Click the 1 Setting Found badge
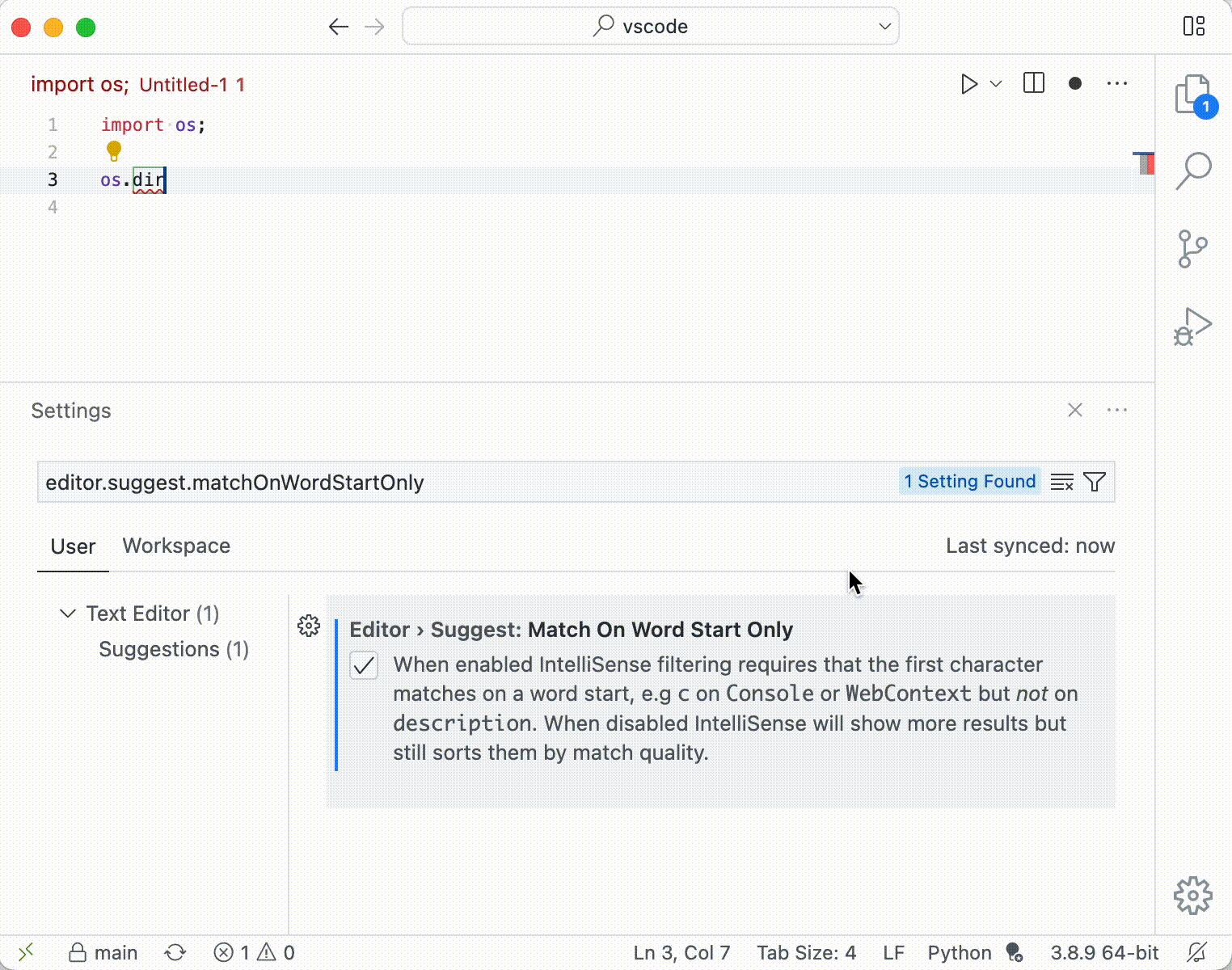 [x=970, y=482]
